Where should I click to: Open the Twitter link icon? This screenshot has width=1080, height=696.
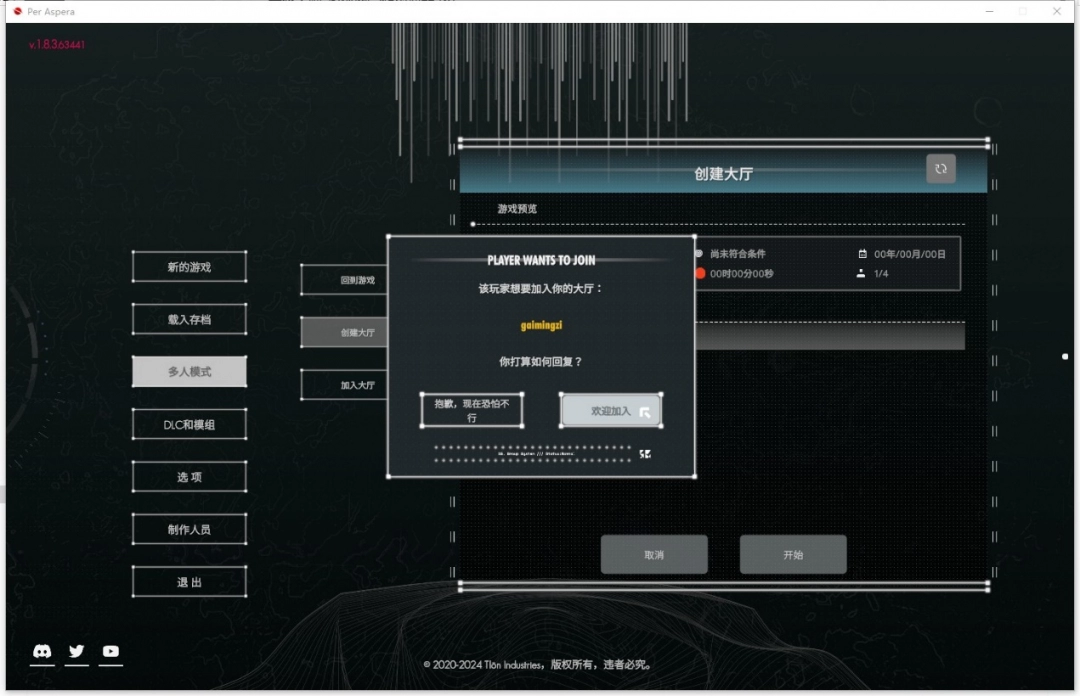click(x=77, y=651)
